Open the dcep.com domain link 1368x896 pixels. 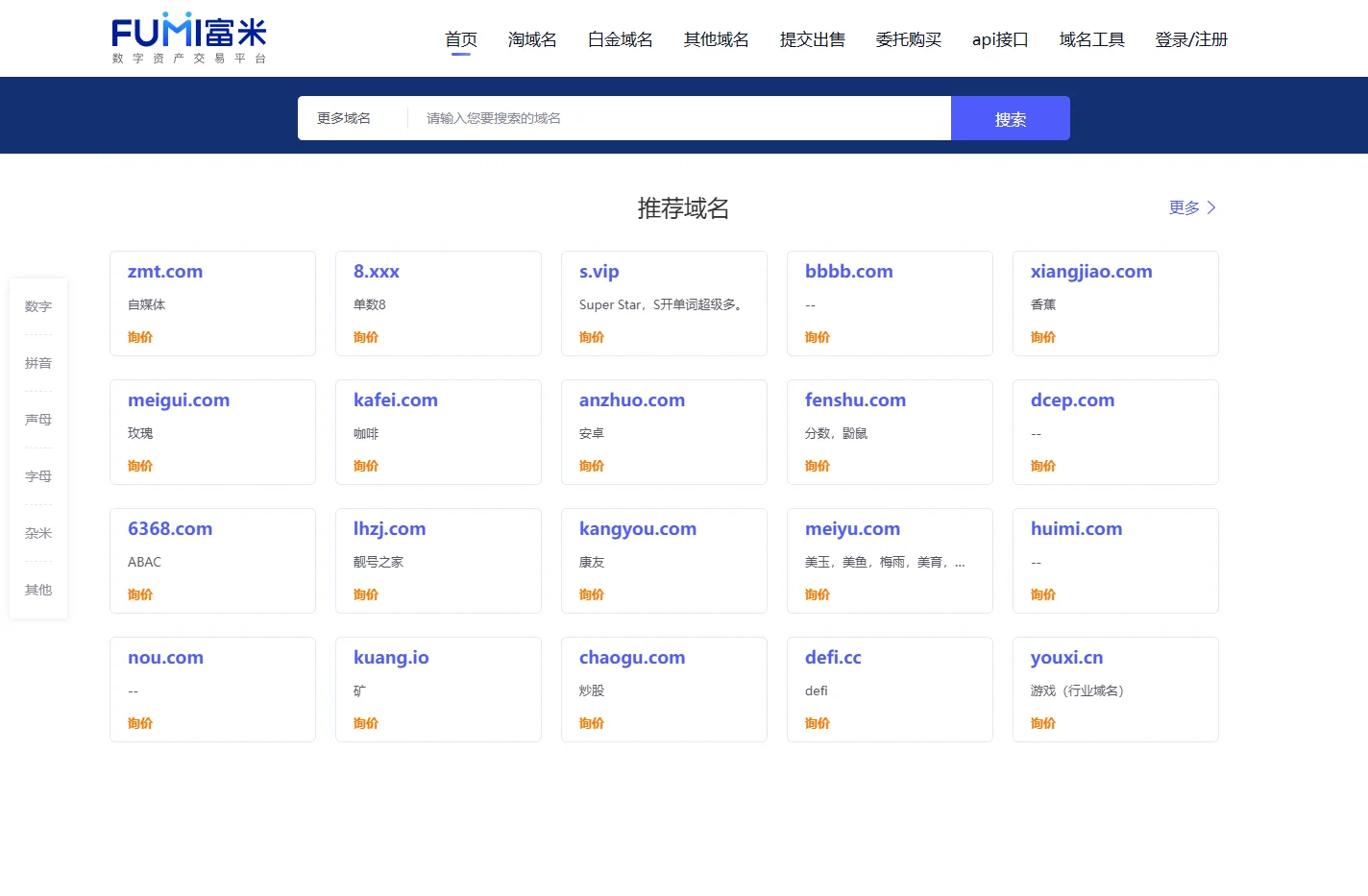pyautogui.click(x=1073, y=400)
